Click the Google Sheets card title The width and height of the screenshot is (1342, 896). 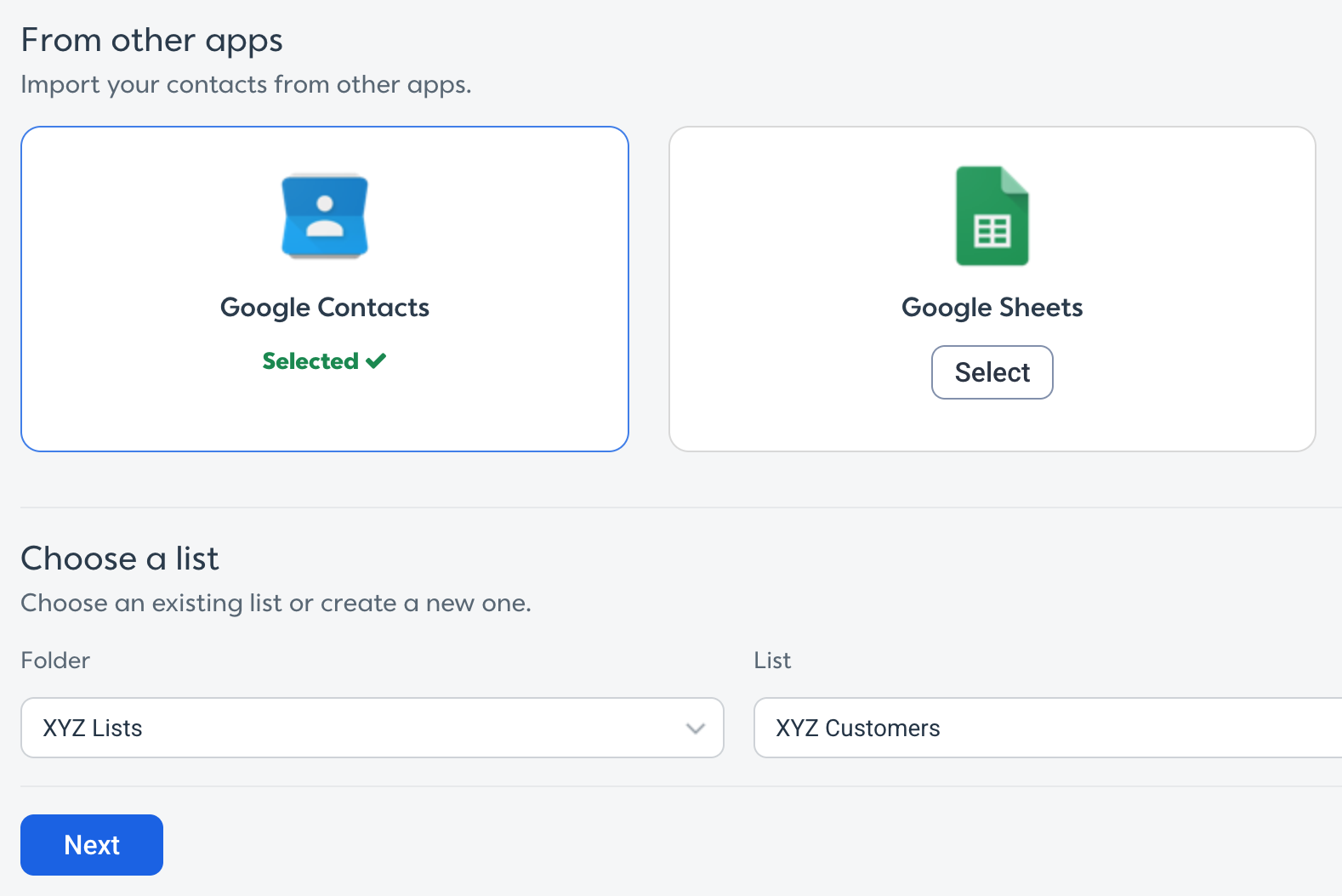pyautogui.click(x=992, y=308)
